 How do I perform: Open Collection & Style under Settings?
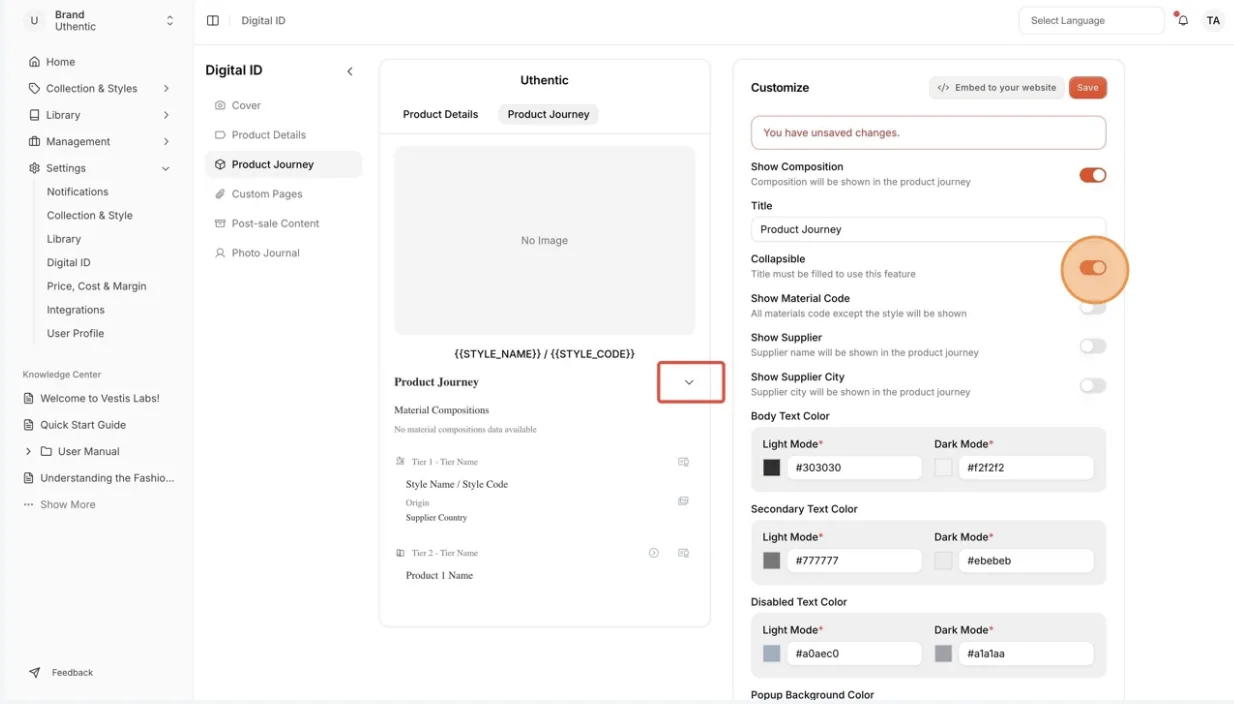[x=89, y=215]
